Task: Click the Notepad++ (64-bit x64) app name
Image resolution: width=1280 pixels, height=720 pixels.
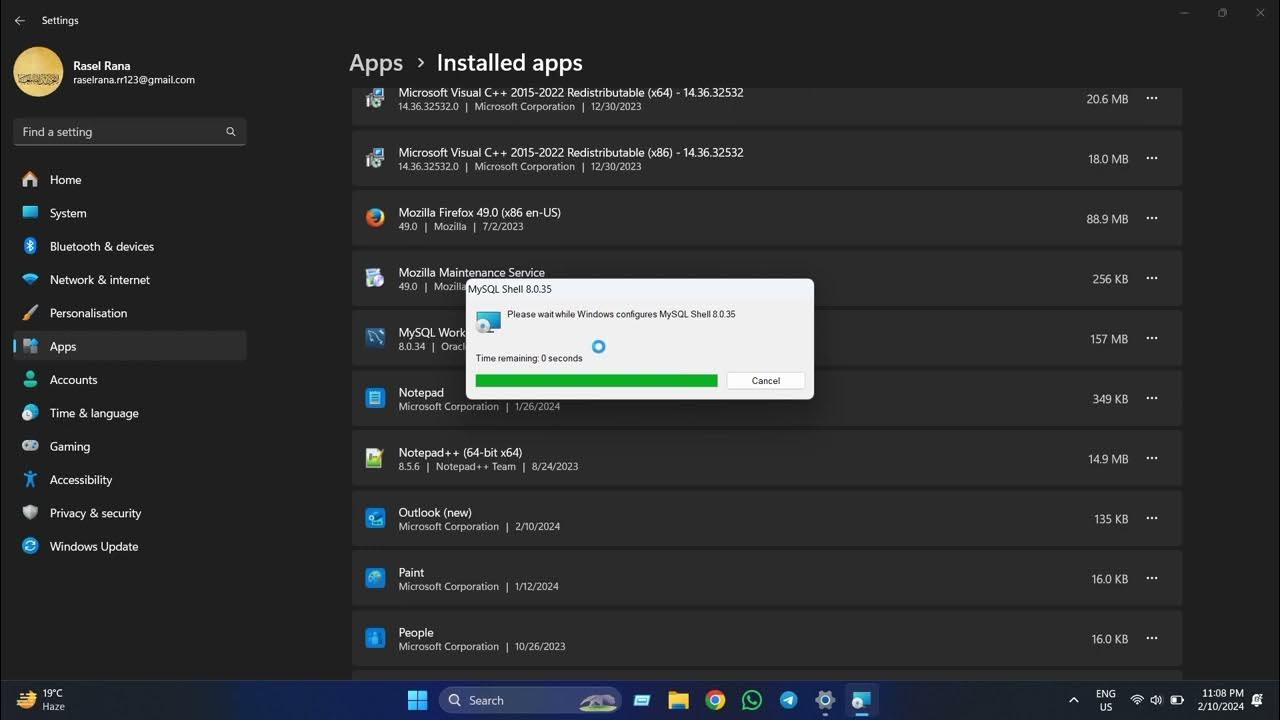Action: click(460, 452)
